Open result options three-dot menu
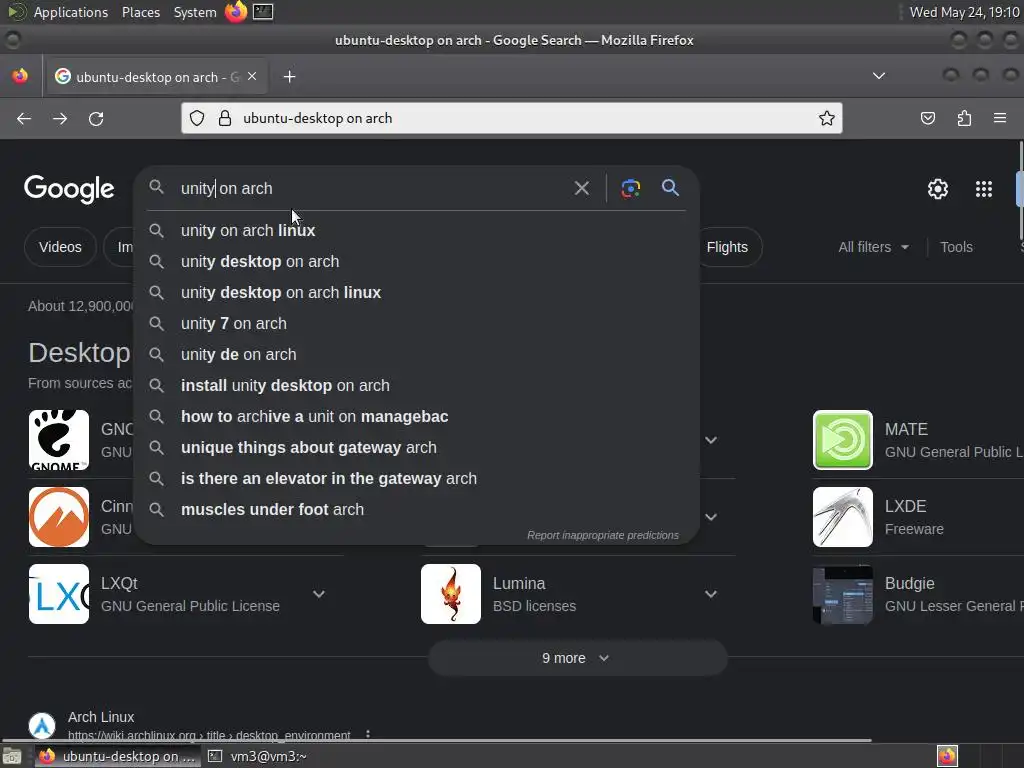The image size is (1024, 768). pyautogui.click(x=368, y=735)
